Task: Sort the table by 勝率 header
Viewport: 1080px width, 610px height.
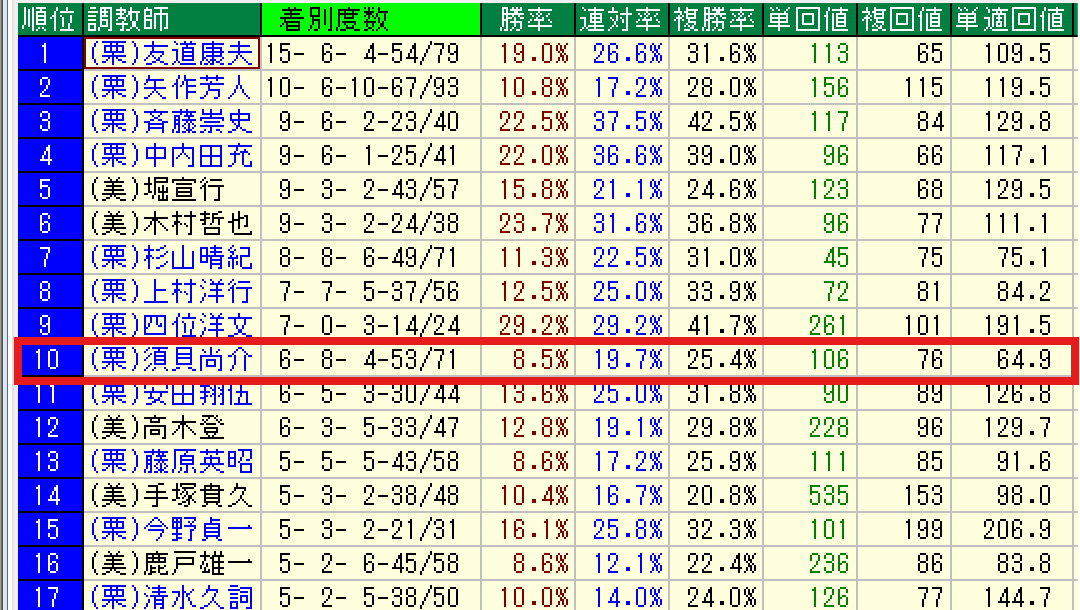Action: click(525, 19)
